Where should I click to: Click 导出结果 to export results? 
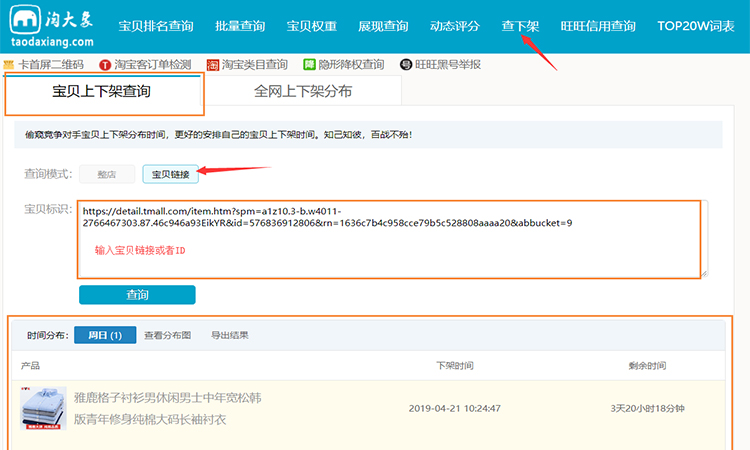[229, 335]
